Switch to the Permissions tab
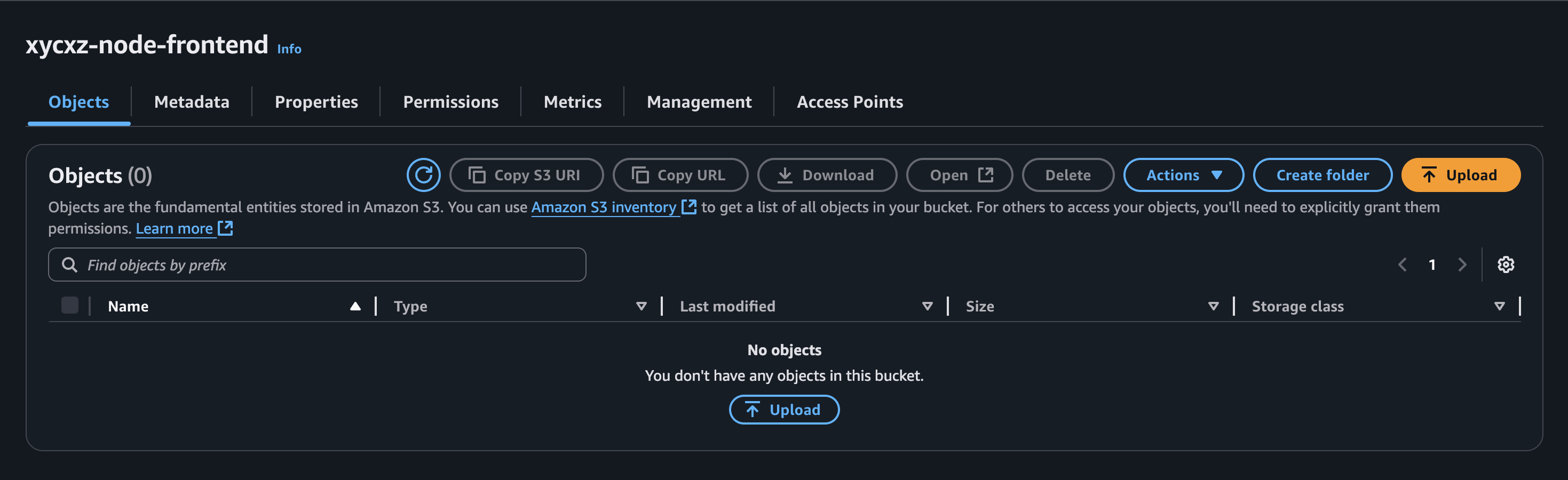This screenshot has width=1568, height=480. coord(450,101)
